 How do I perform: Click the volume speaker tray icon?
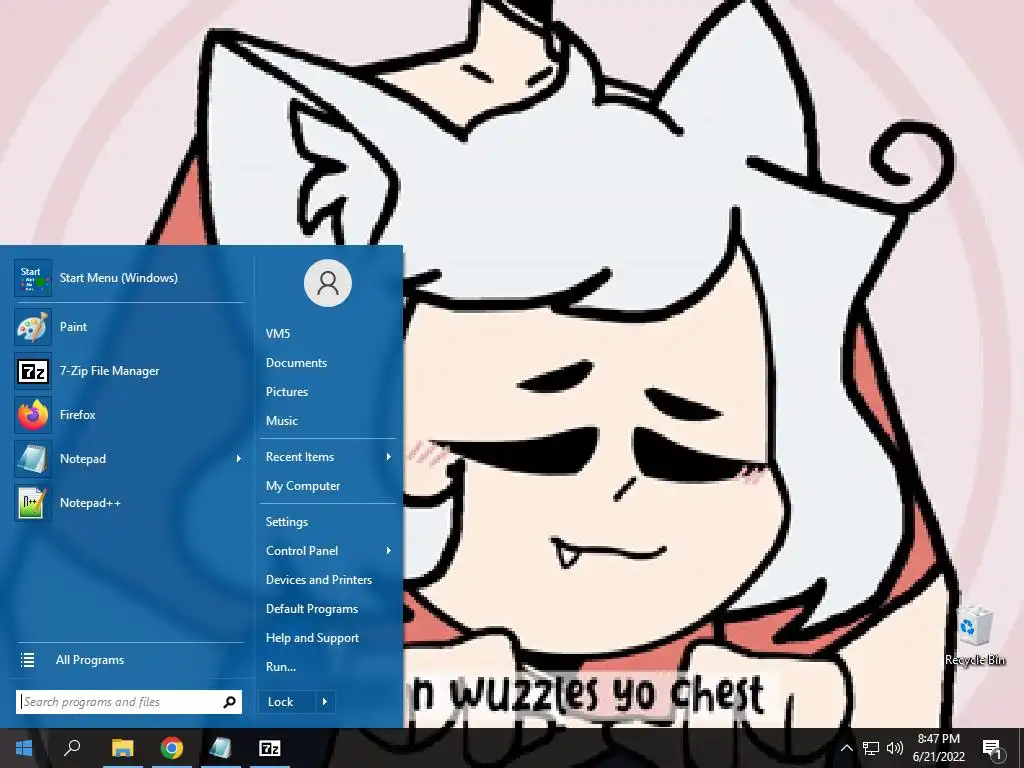coord(895,748)
